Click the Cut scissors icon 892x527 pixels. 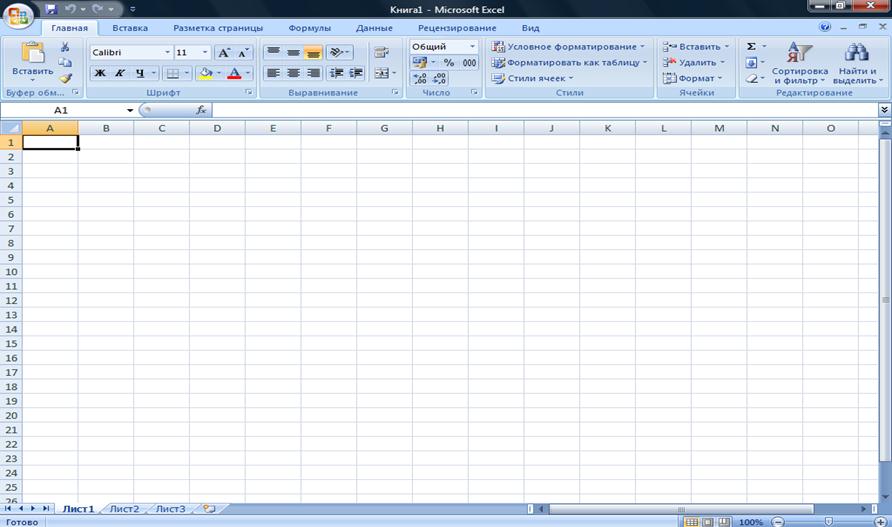tap(65, 47)
